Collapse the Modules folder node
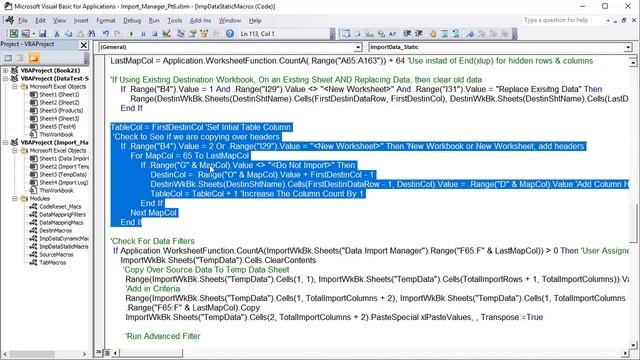 pyautogui.click(x=15, y=198)
